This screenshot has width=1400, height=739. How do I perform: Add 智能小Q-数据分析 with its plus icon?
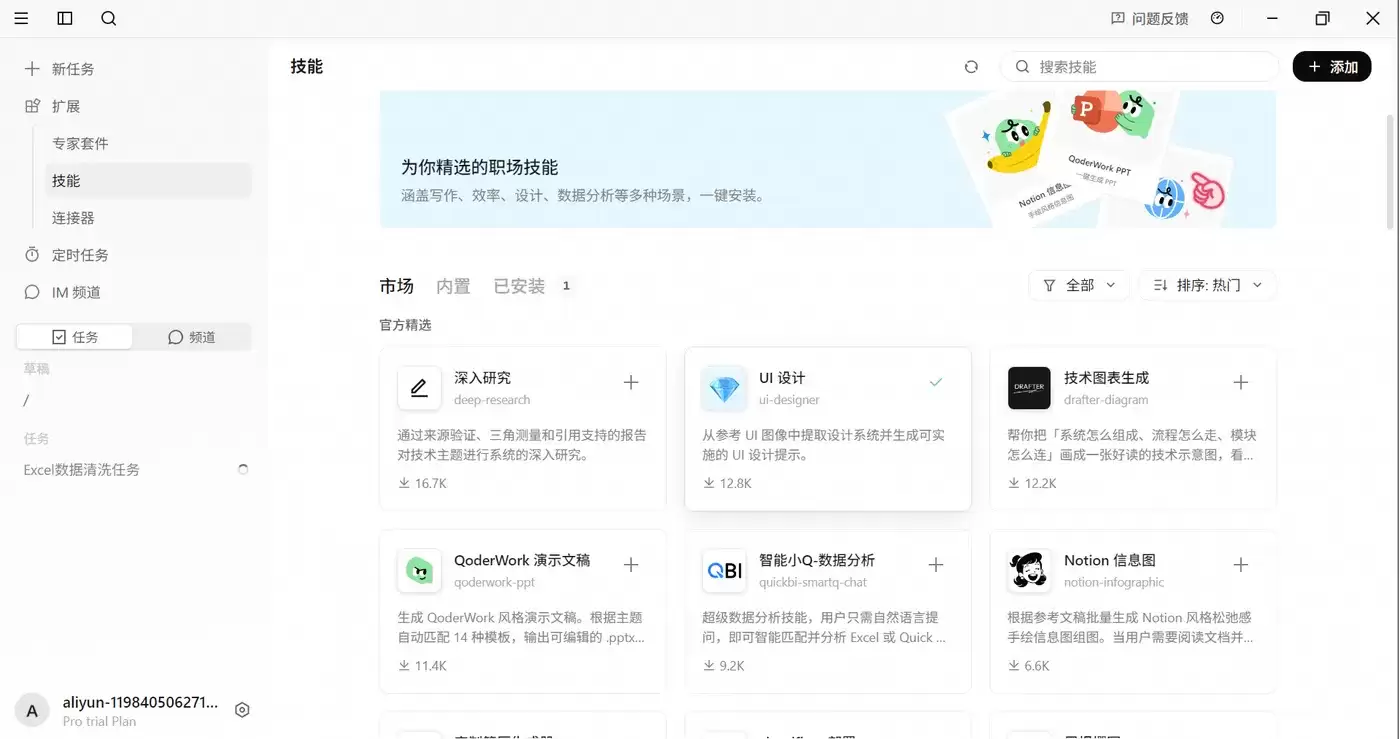click(x=936, y=565)
